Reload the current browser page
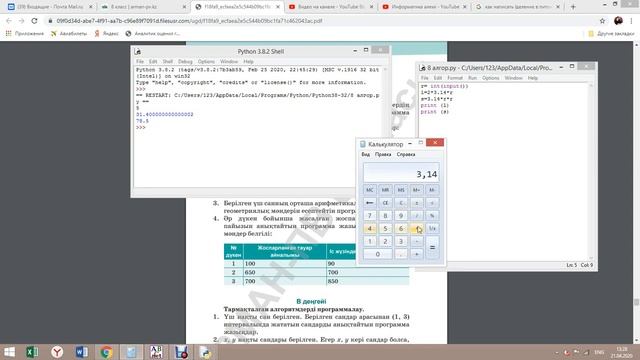This screenshot has width=640, height=360. (34, 21)
